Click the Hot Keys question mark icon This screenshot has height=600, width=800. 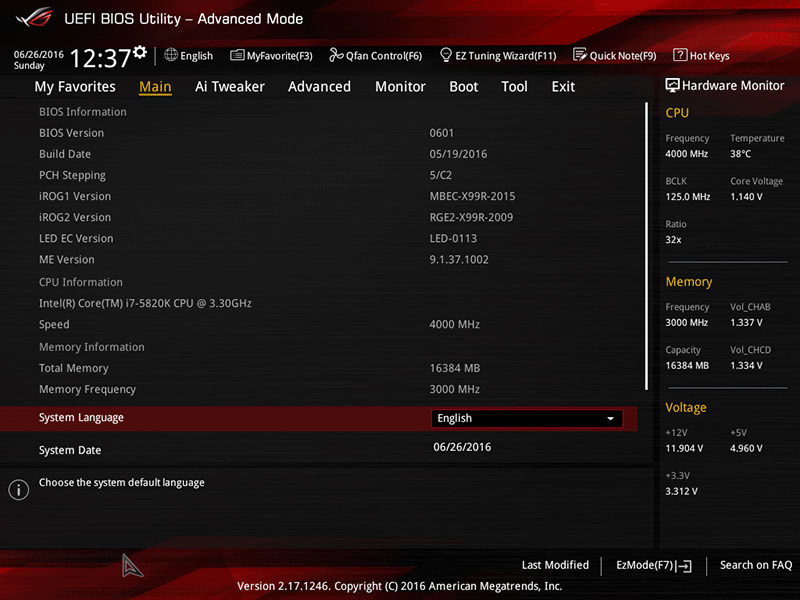click(x=680, y=55)
